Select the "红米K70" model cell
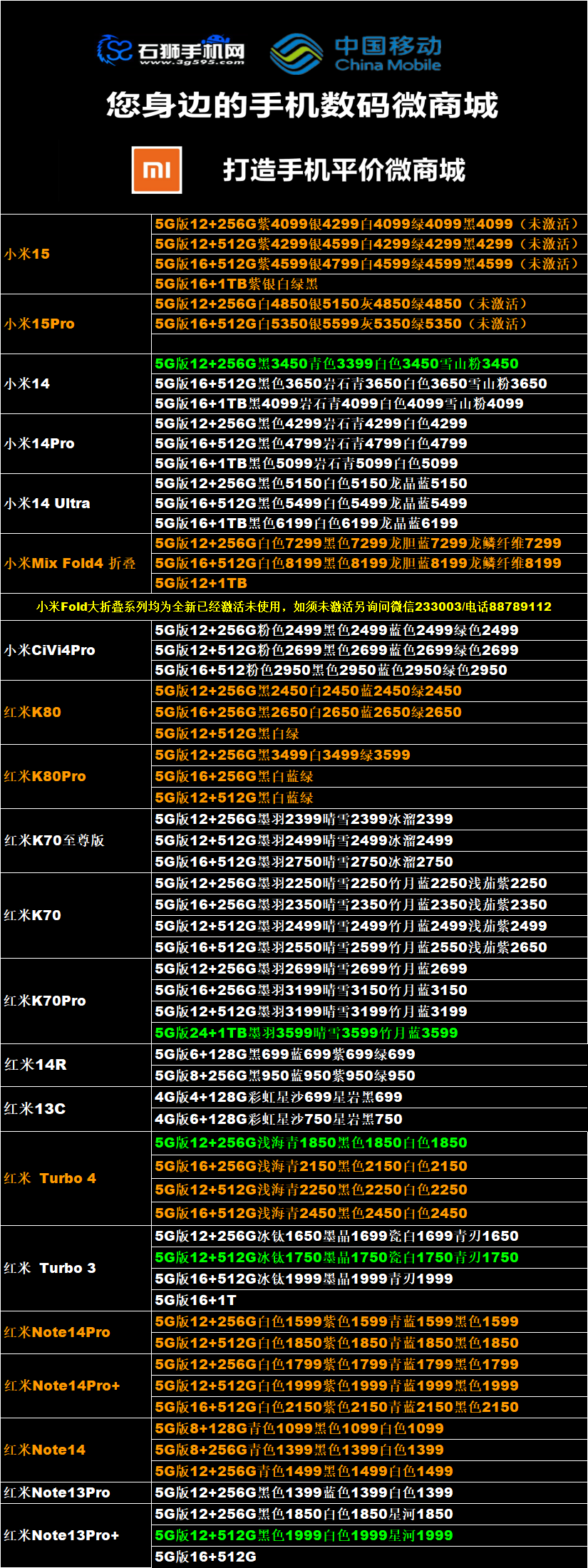This screenshot has width=588, height=1568. click(x=76, y=915)
